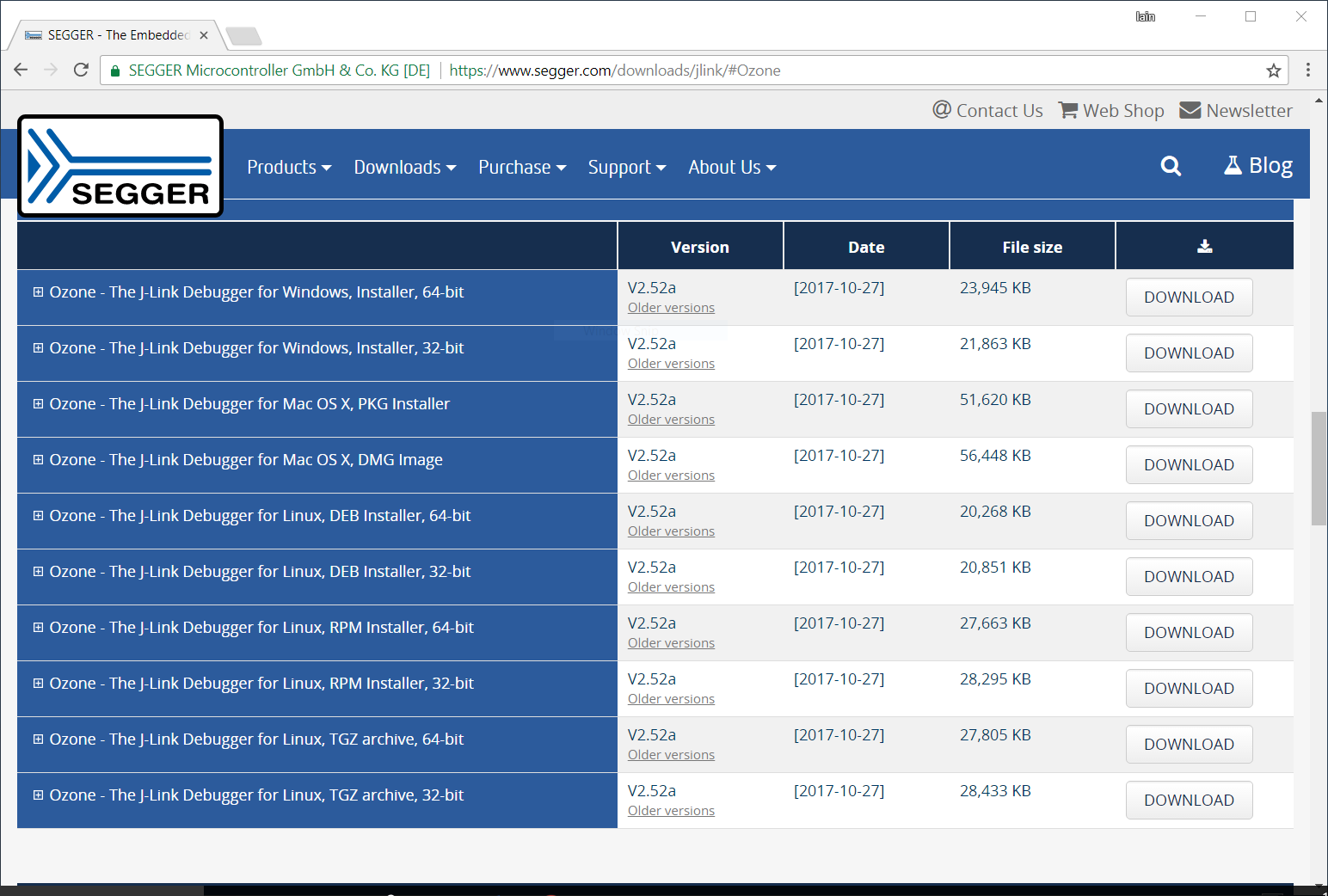Screen dimensions: 1328x896
Task: Click the Date column header
Action: [x=866, y=247]
